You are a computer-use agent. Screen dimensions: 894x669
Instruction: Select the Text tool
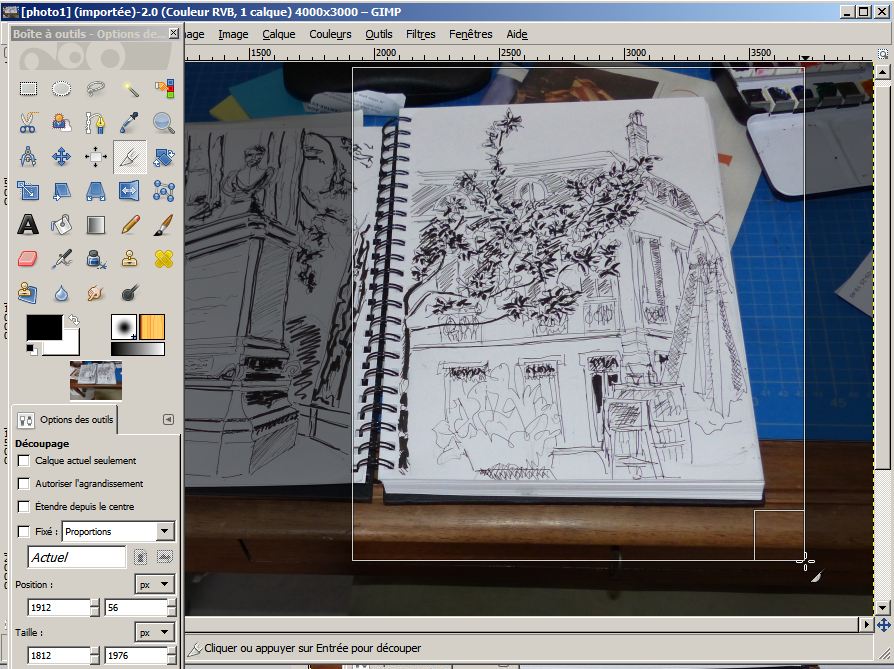28,225
